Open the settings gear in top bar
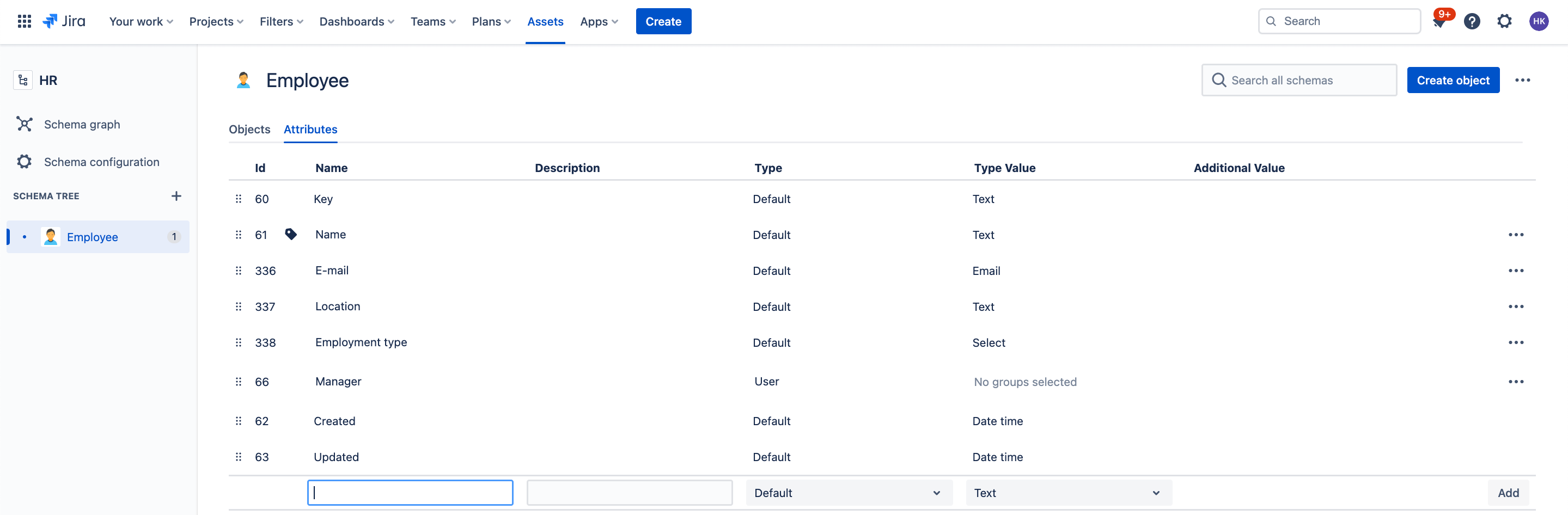Image resolution: width=1568 pixels, height=515 pixels. (1504, 21)
